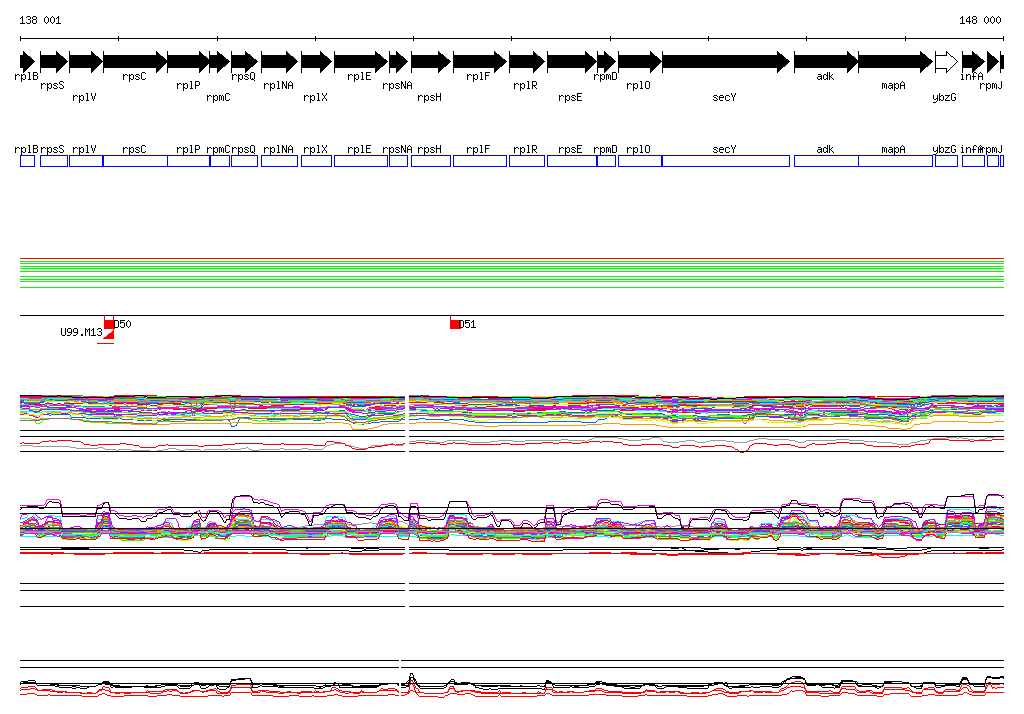1024x714 pixels.
Task: Select the red D50 marker flag
Action: click(109, 324)
